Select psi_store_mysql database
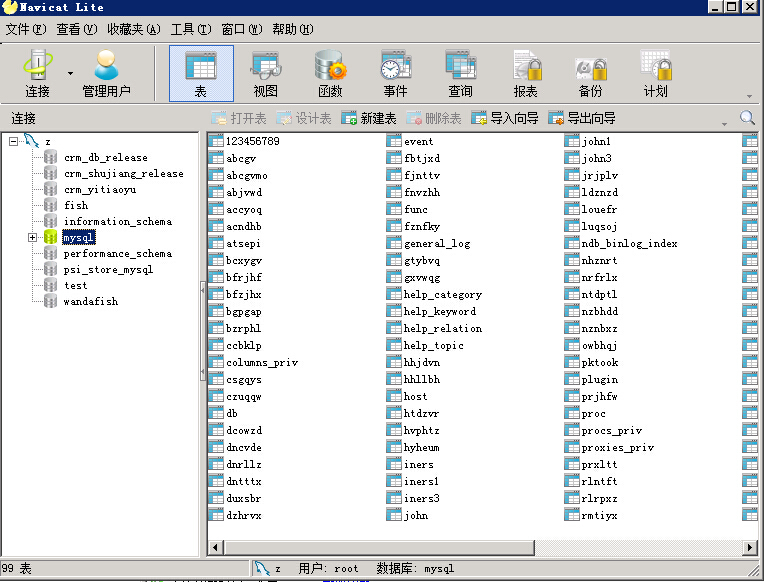 click(x=108, y=270)
